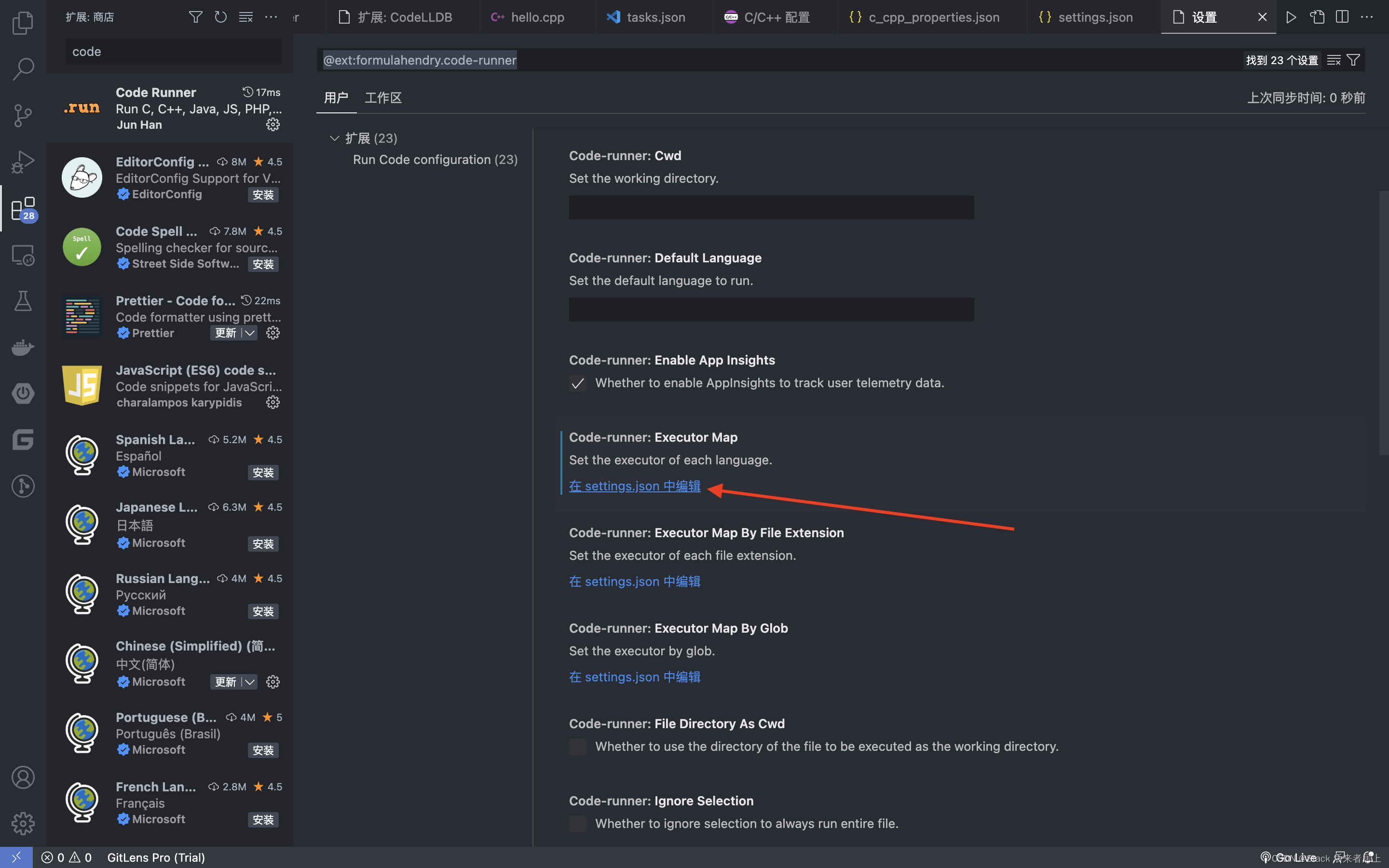
Task: Open the Extensions panel more actions menu
Action: tap(271, 17)
